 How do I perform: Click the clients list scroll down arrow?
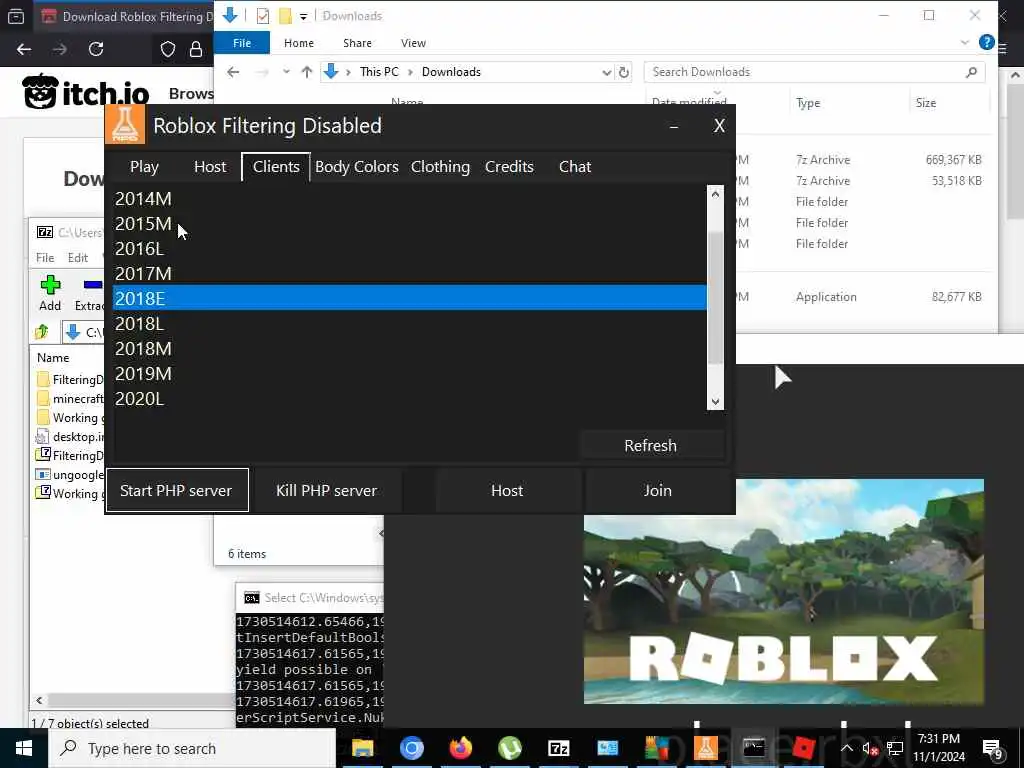(x=715, y=402)
